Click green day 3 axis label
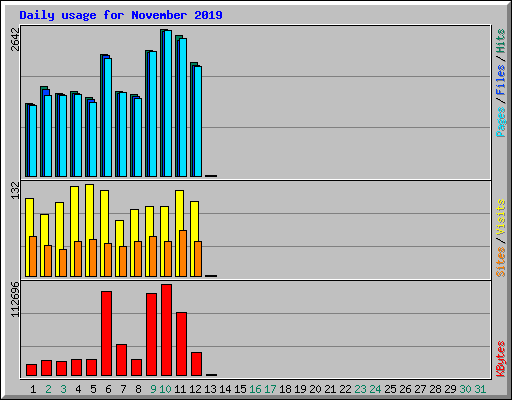This screenshot has width=512, height=400. [63, 389]
